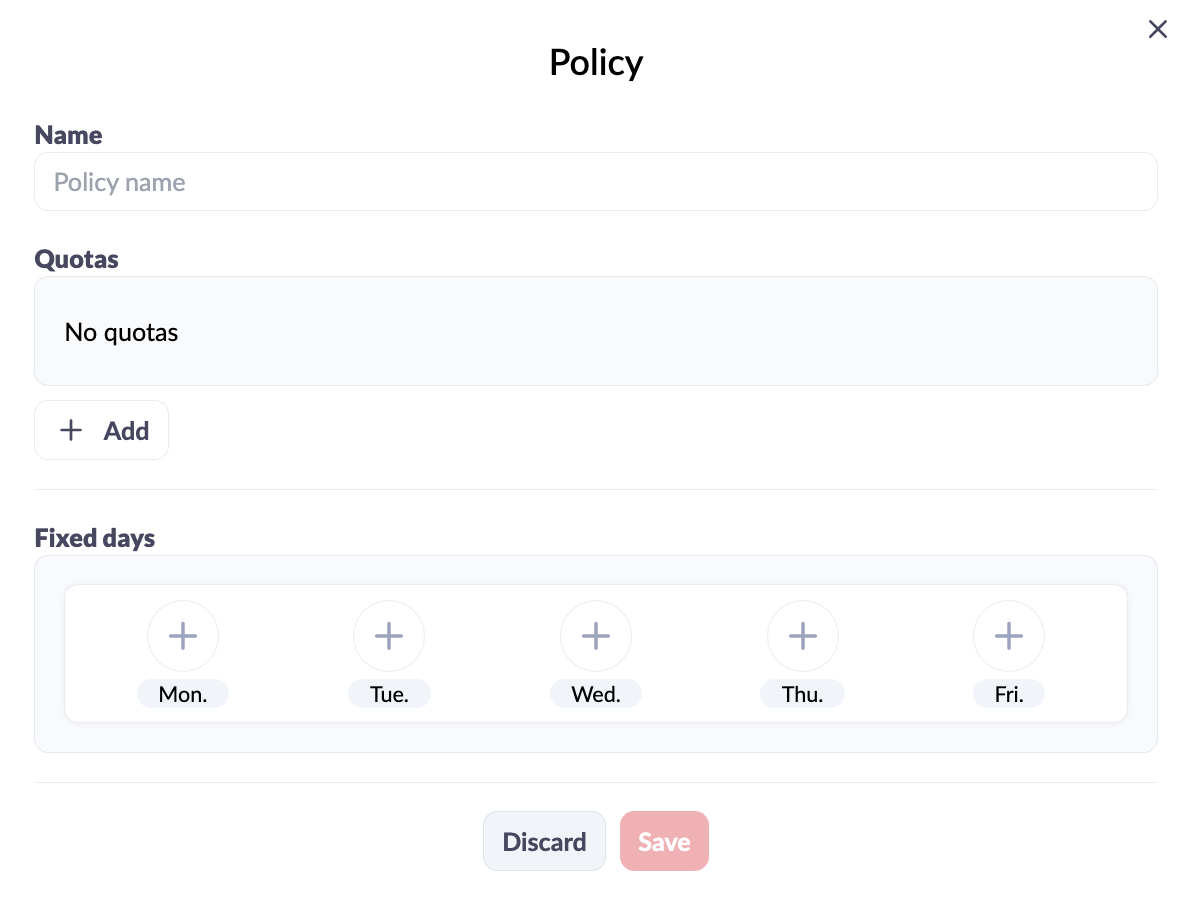Image resolution: width=1190 pixels, height=906 pixels.
Task: Click the Fri. label pill
Action: 1009,694
